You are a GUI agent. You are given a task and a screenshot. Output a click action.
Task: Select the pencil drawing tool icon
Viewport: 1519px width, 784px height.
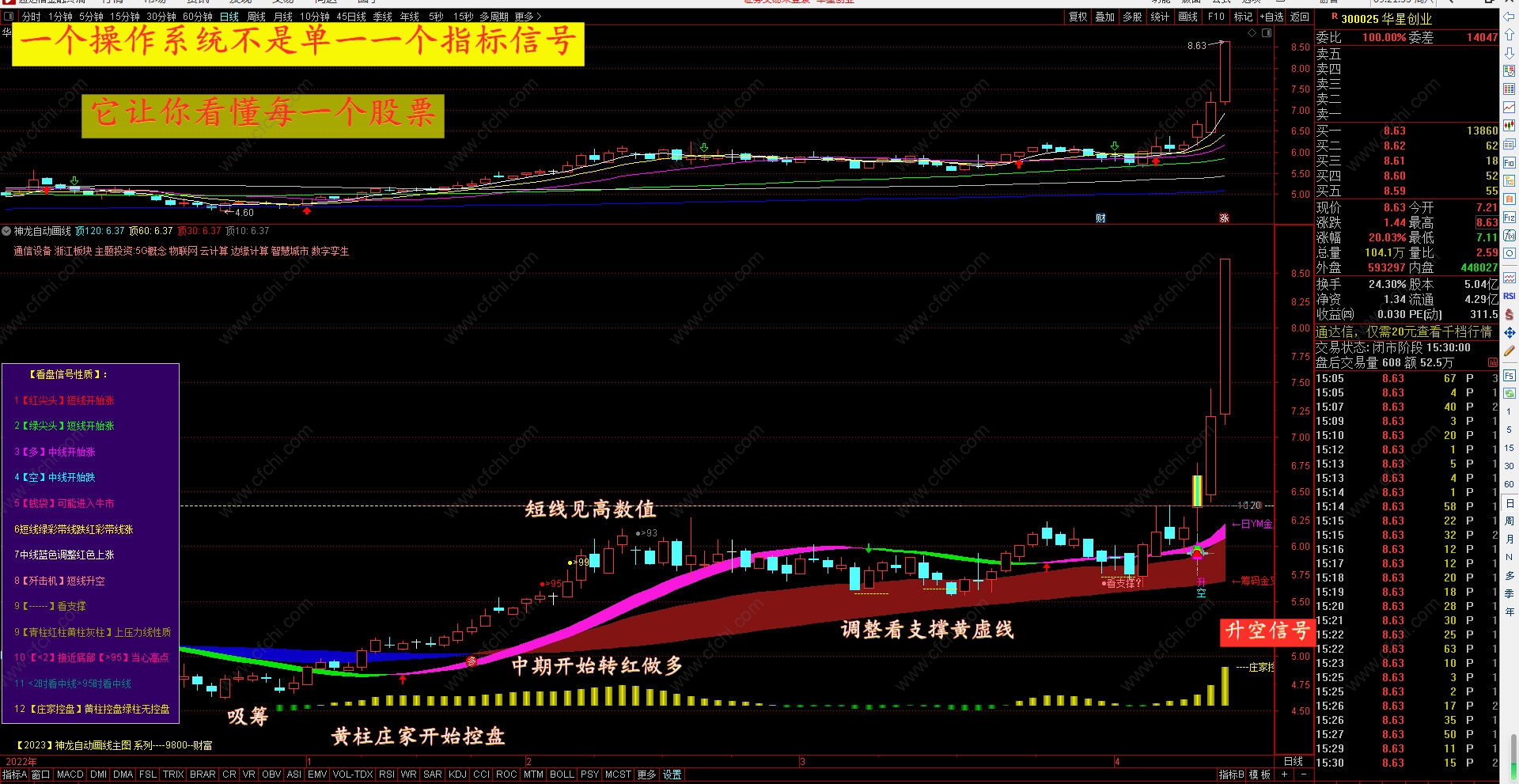(1509, 350)
